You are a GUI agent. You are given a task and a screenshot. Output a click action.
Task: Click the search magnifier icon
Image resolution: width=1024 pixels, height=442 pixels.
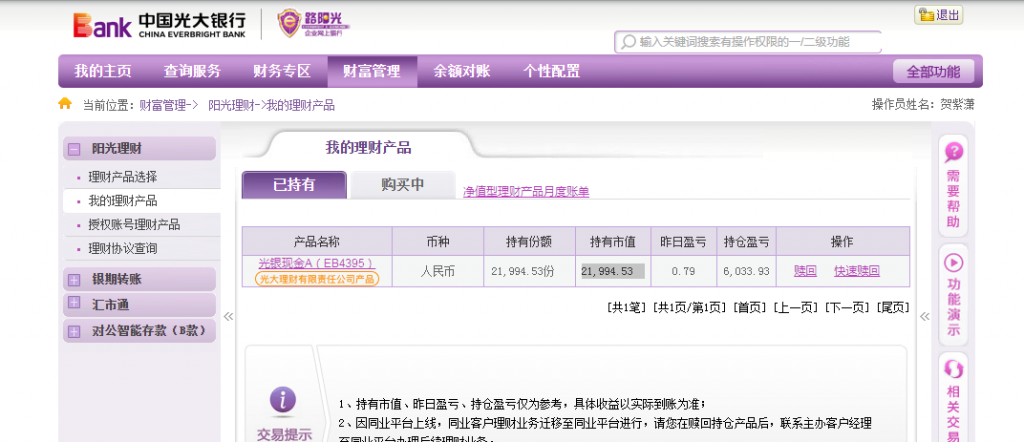pyautogui.click(x=628, y=42)
